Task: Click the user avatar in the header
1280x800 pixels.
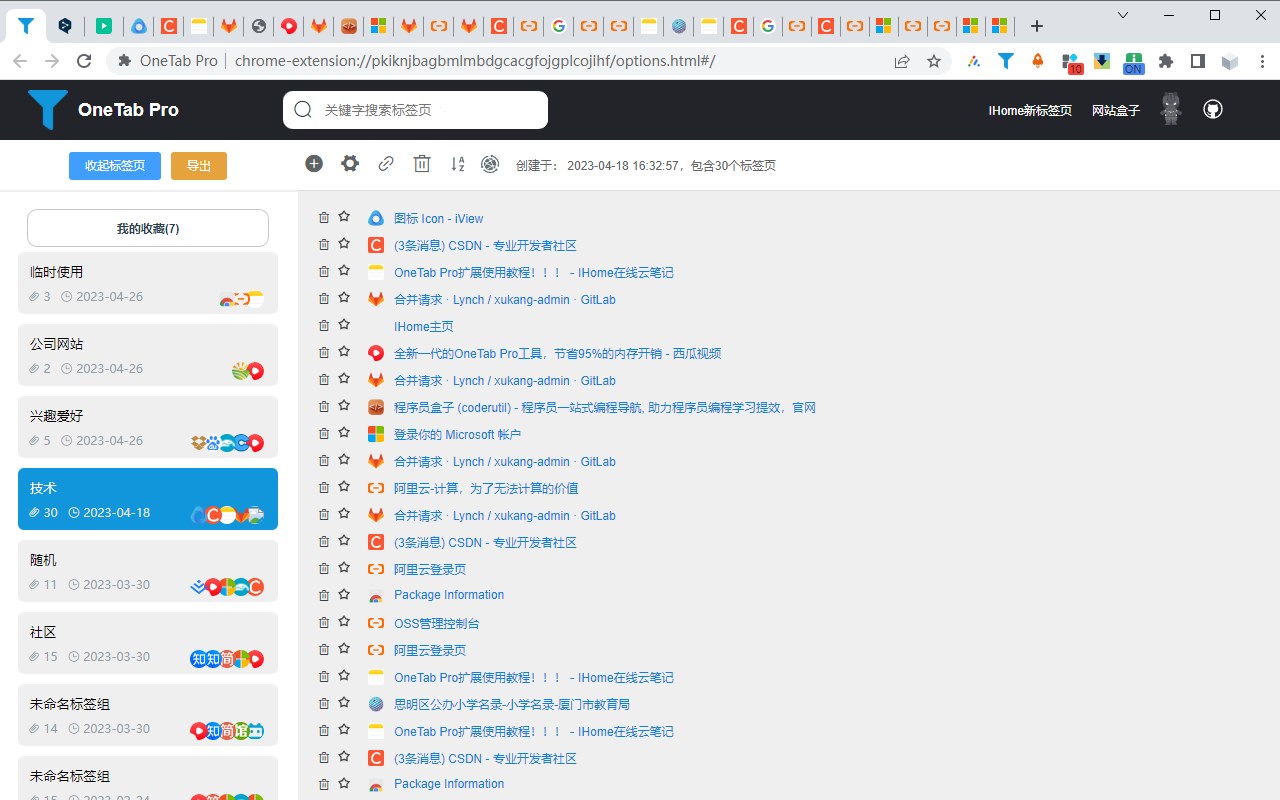Action: 1171,109
